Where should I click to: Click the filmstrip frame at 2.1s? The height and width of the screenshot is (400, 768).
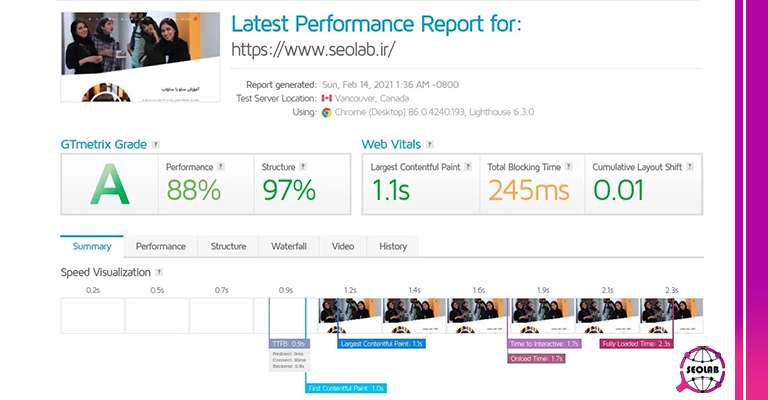[x=607, y=316]
